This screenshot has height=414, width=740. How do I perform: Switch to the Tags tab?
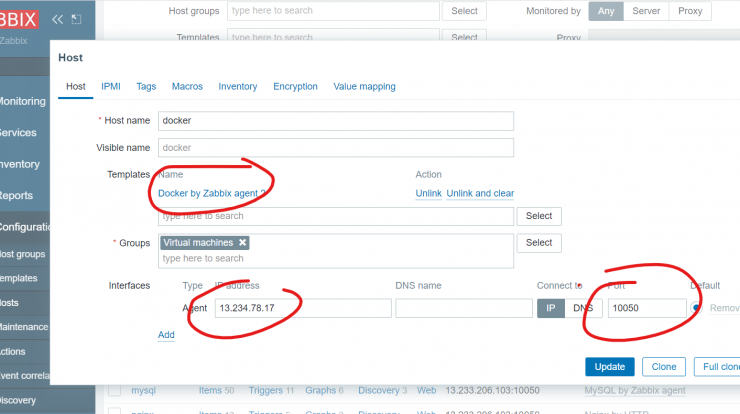(146, 86)
